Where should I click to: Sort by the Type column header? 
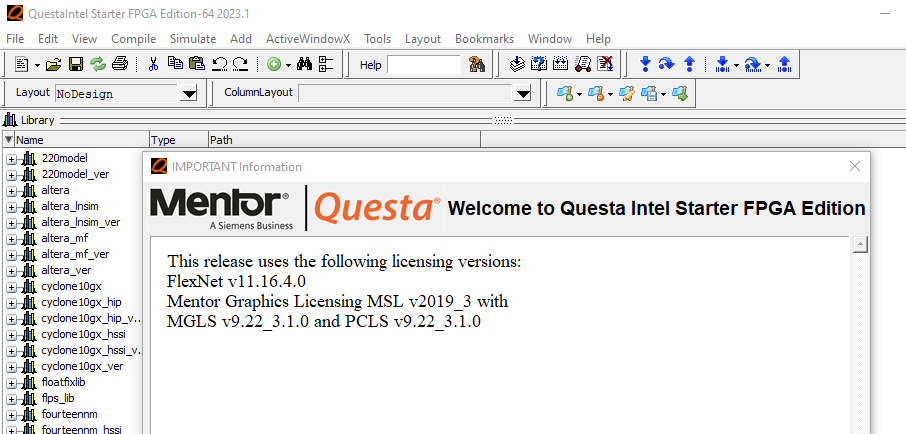click(x=179, y=139)
